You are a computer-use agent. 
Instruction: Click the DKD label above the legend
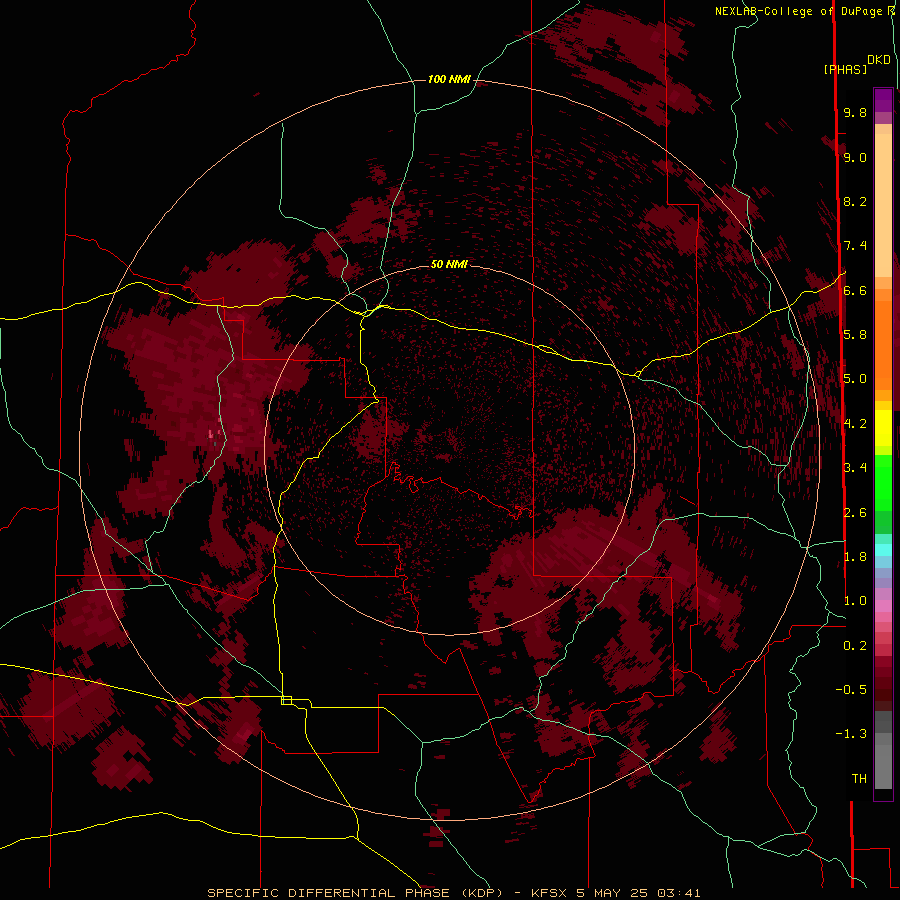click(x=879, y=60)
